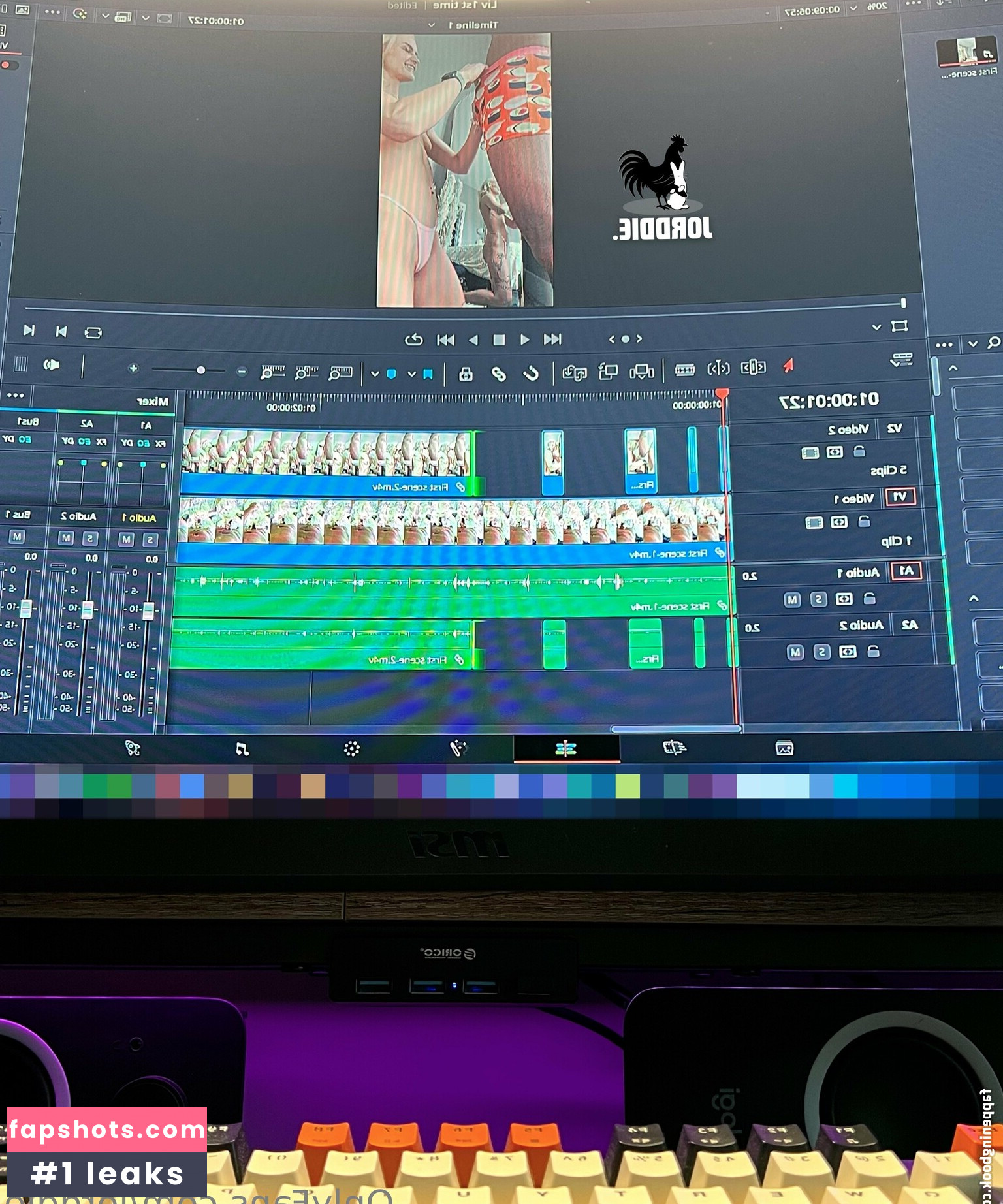Solo the Audio 2 track header
Image resolution: width=1003 pixels, height=1204 pixels.
821,652
